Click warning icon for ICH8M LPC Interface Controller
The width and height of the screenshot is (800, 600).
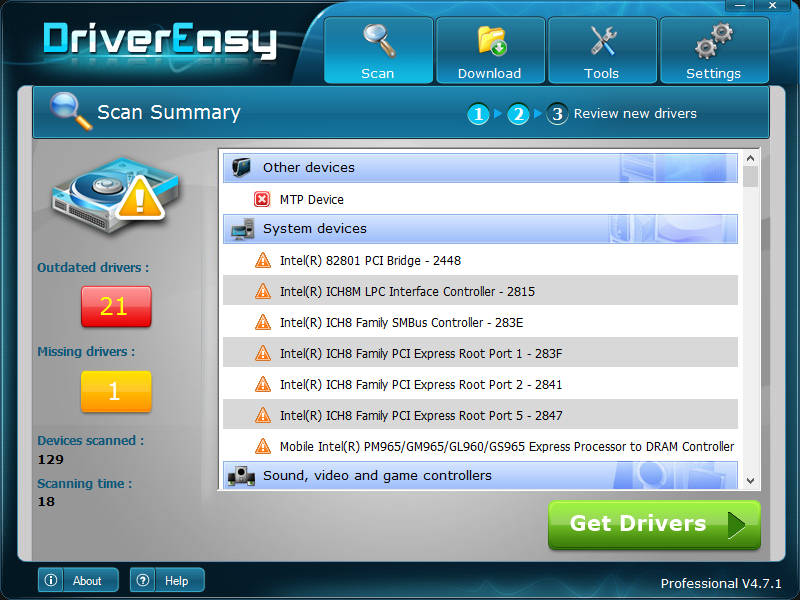coord(263,291)
